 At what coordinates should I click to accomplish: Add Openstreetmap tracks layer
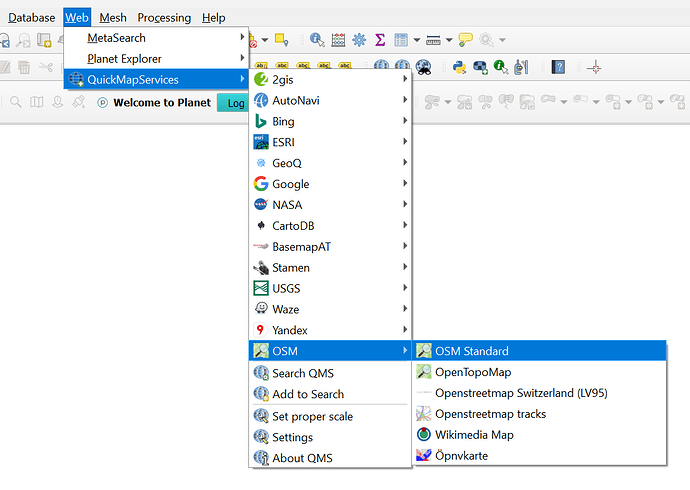click(540, 414)
